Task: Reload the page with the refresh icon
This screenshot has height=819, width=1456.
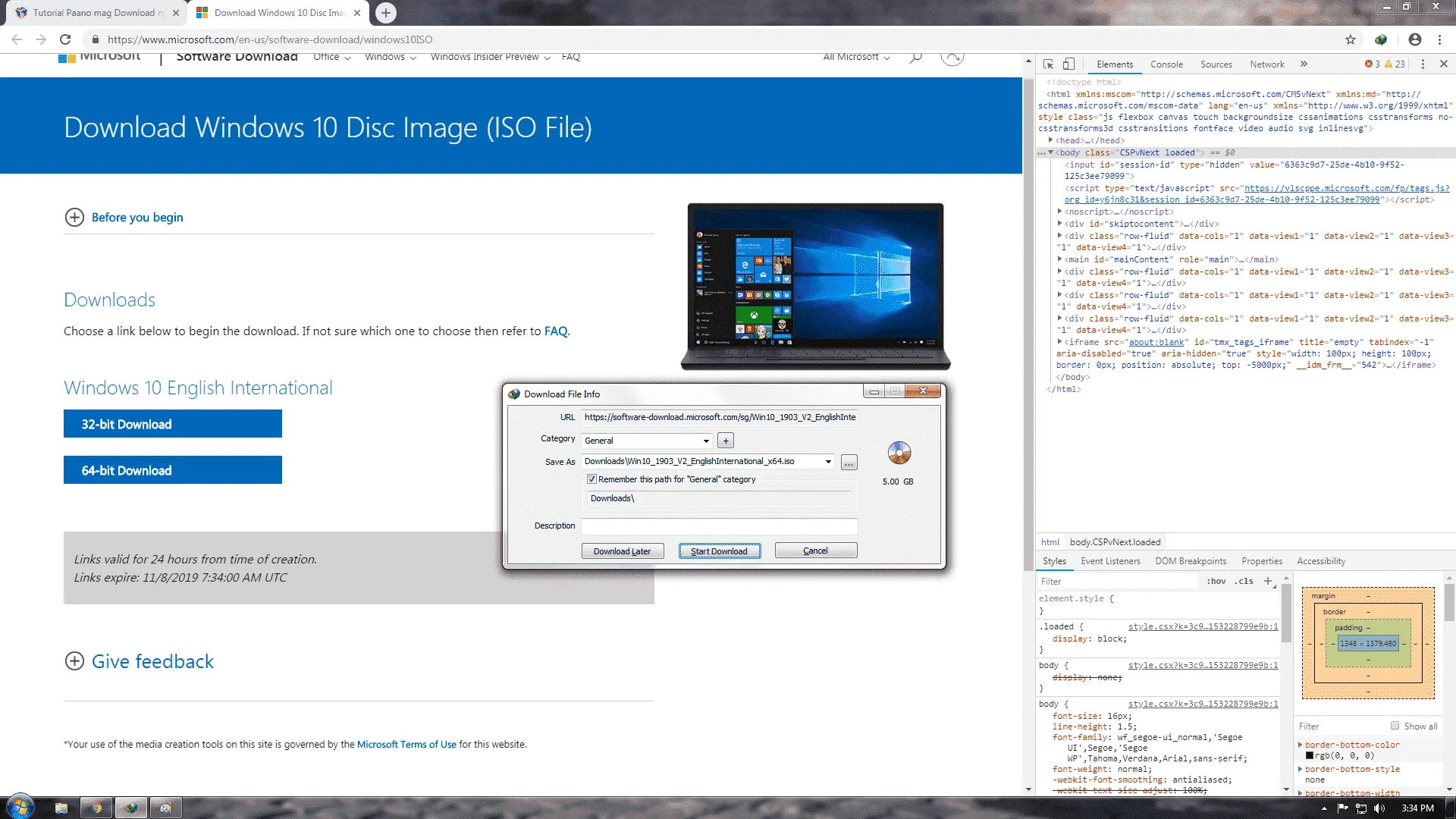Action: pos(65,39)
